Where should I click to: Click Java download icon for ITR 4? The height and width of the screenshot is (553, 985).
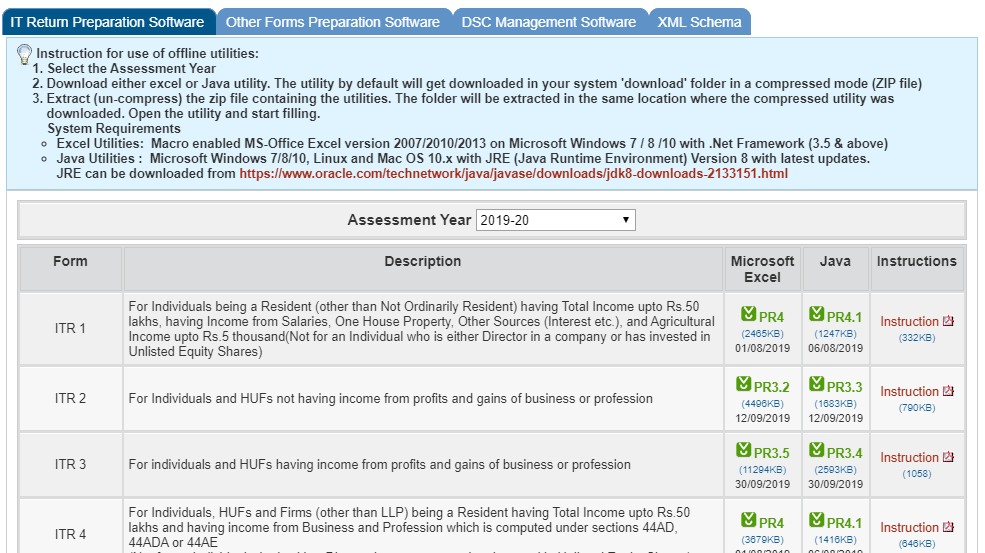point(817,520)
